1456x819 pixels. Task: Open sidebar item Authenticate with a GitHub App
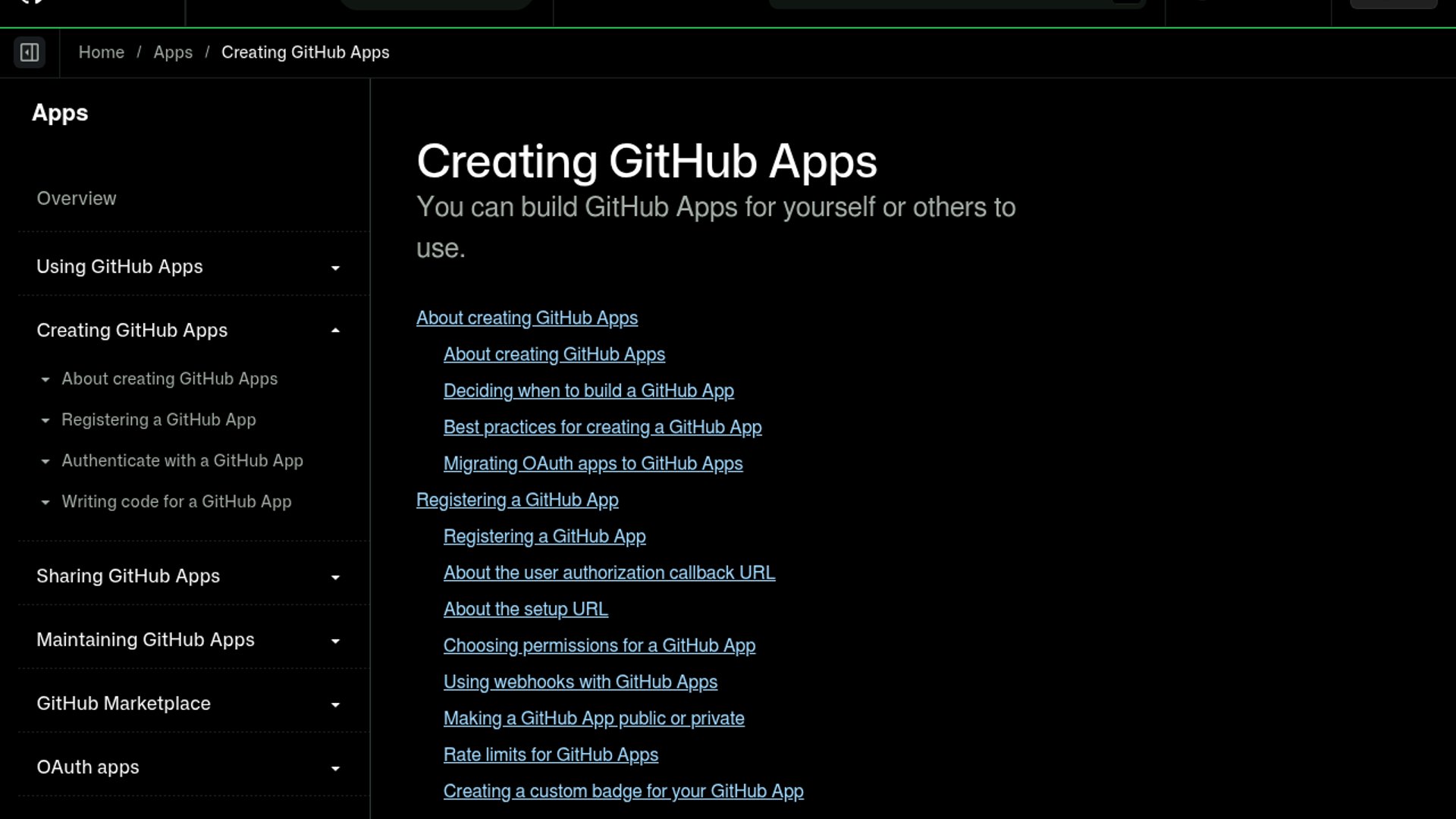[182, 461]
